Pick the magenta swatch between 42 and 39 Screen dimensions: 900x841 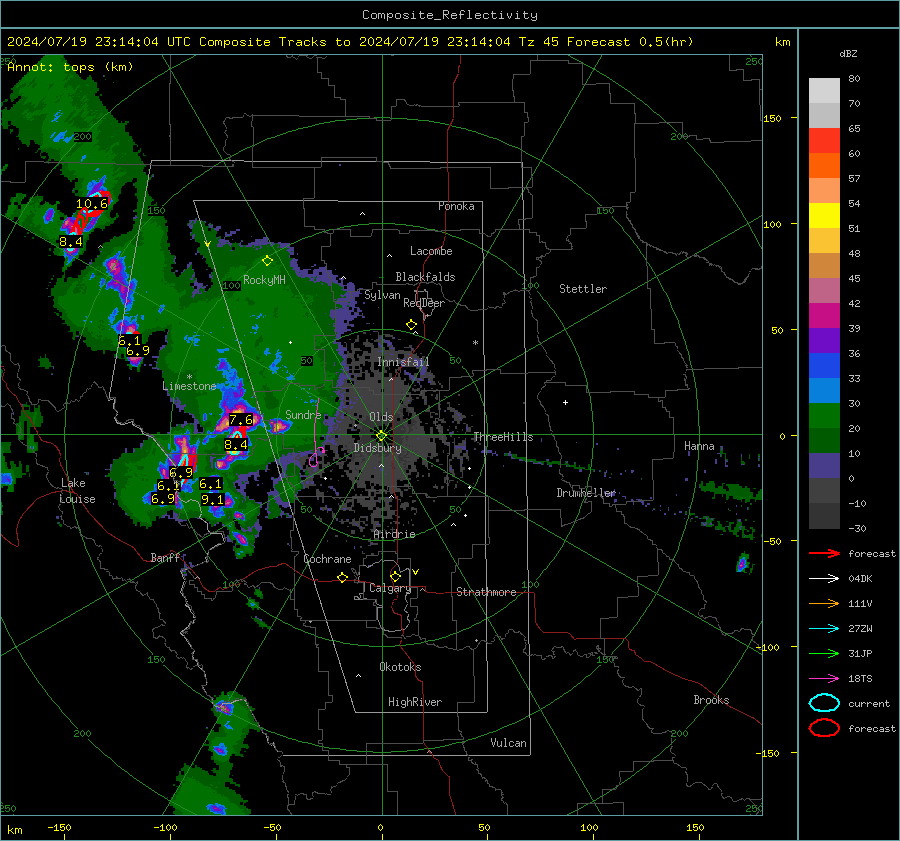click(824, 316)
